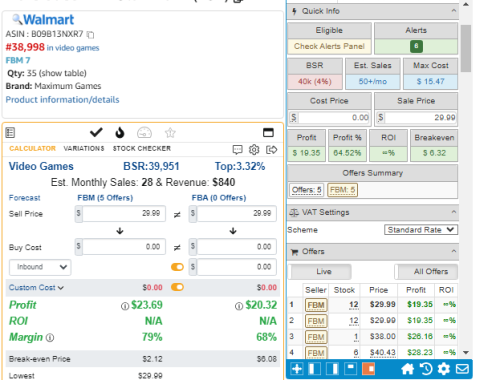Switch to the Stock Checker tab

coord(142,148)
